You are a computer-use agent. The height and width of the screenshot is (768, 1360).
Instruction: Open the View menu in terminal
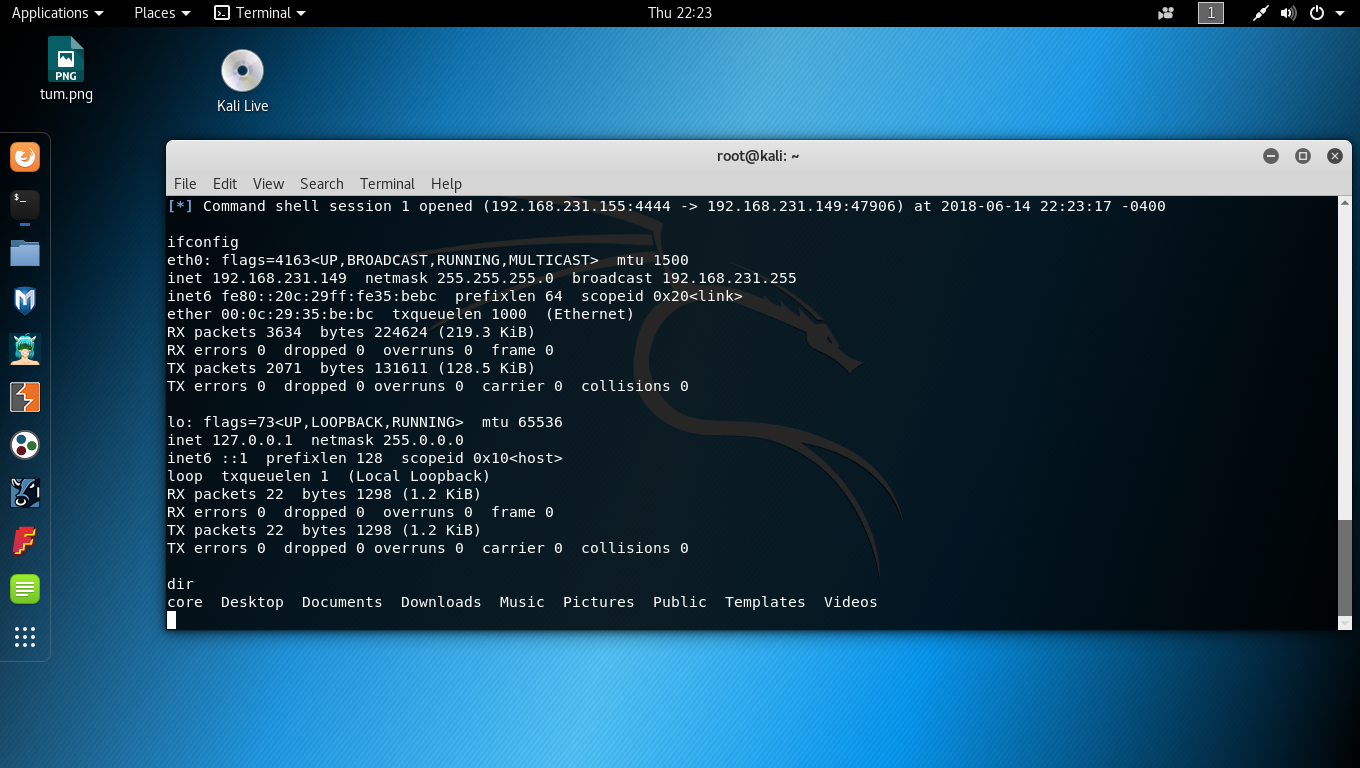[268, 184]
